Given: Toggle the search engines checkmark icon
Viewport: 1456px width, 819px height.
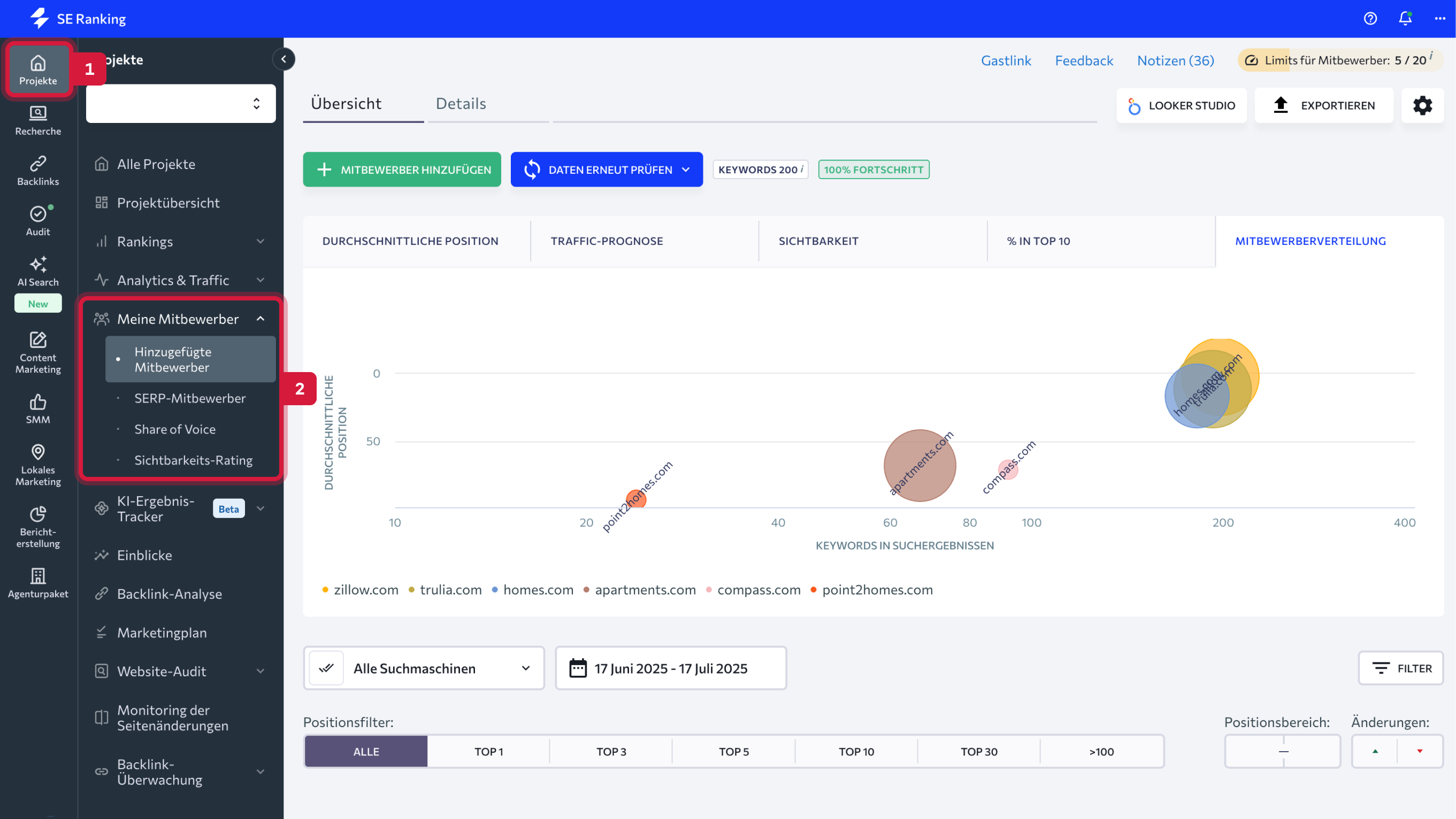Looking at the screenshot, I should (x=326, y=668).
